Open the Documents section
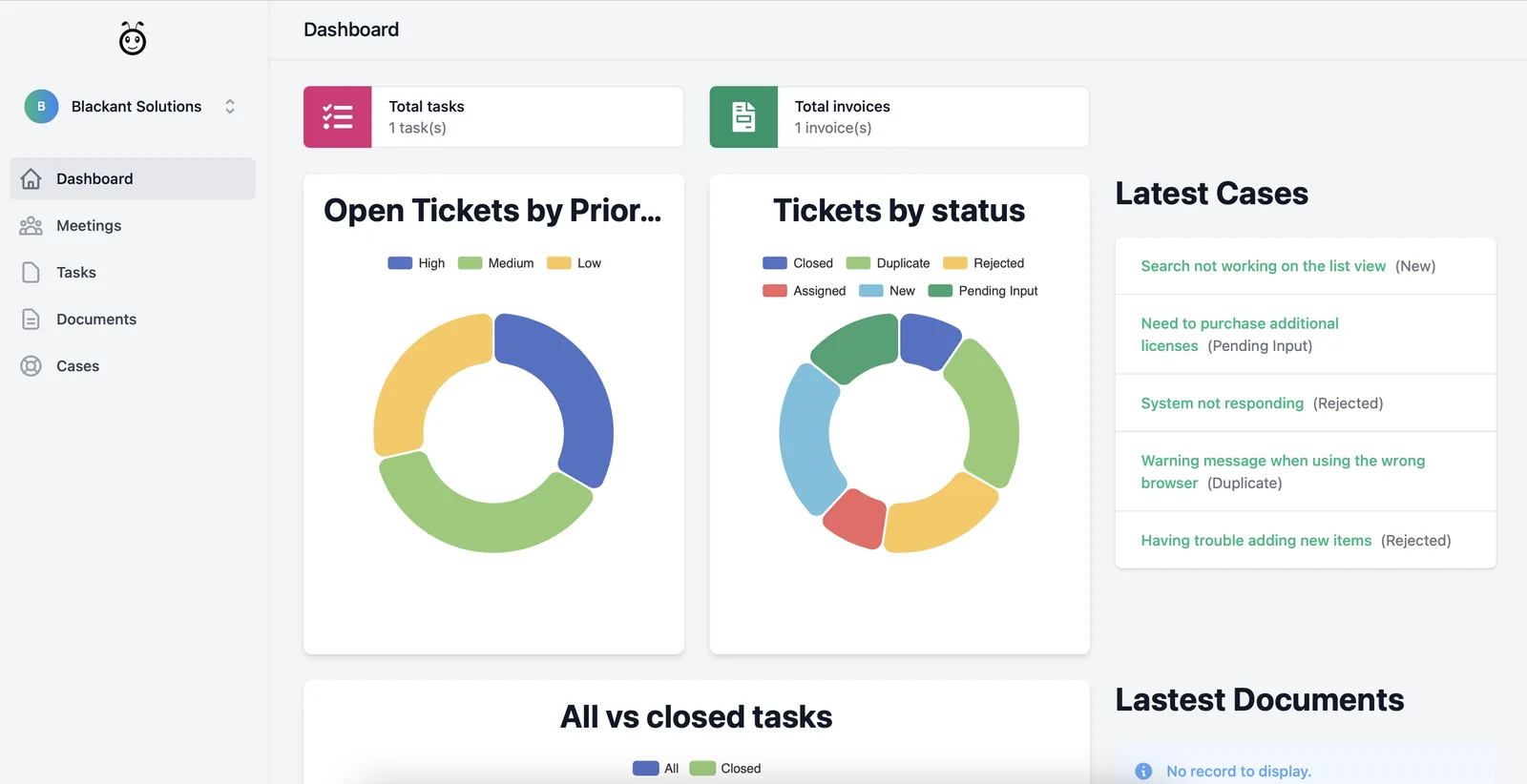1527x784 pixels. coord(133,319)
